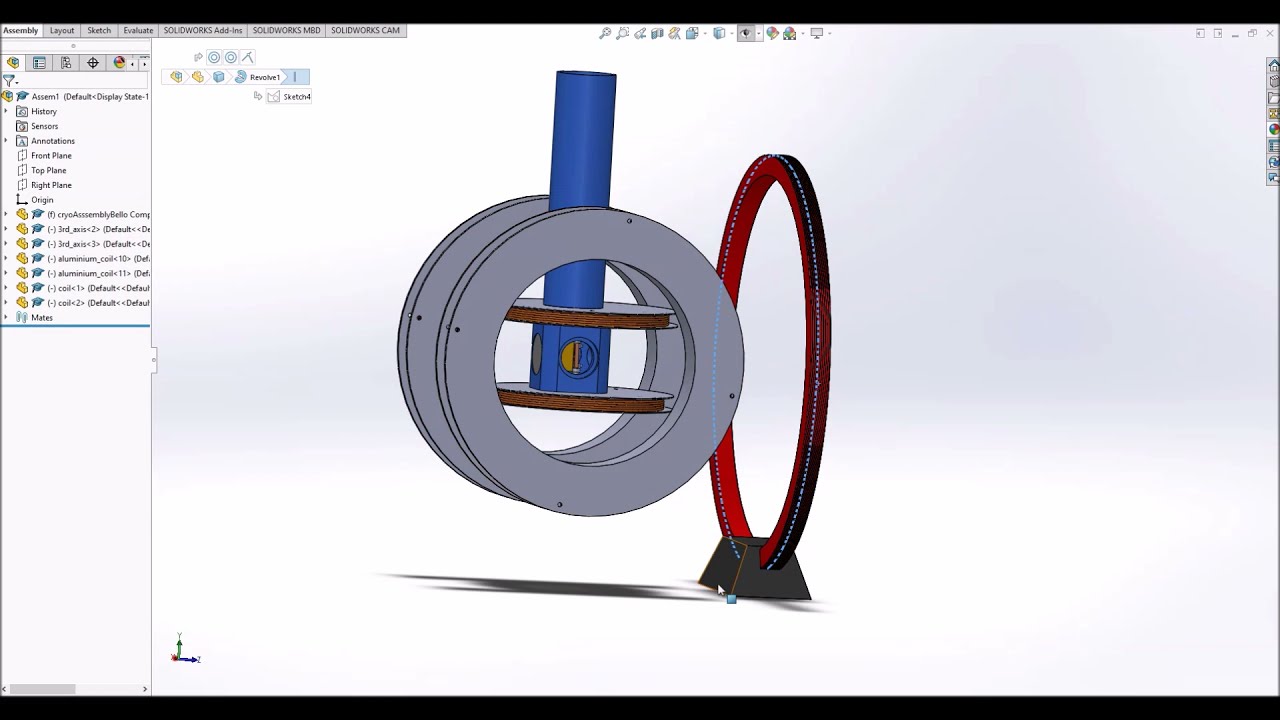Click Section View icon
The image size is (1280, 720).
[x=657, y=33]
